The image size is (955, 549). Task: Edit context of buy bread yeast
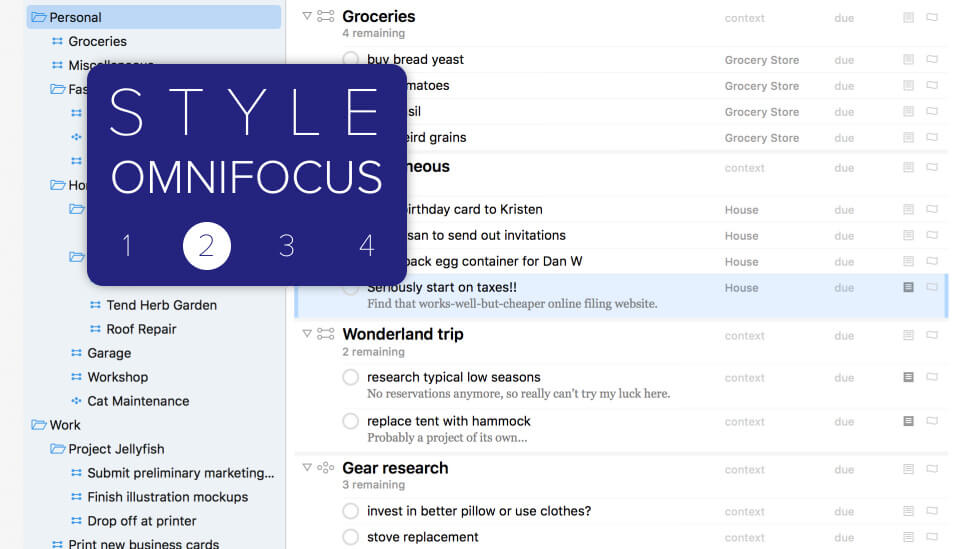[761, 60]
